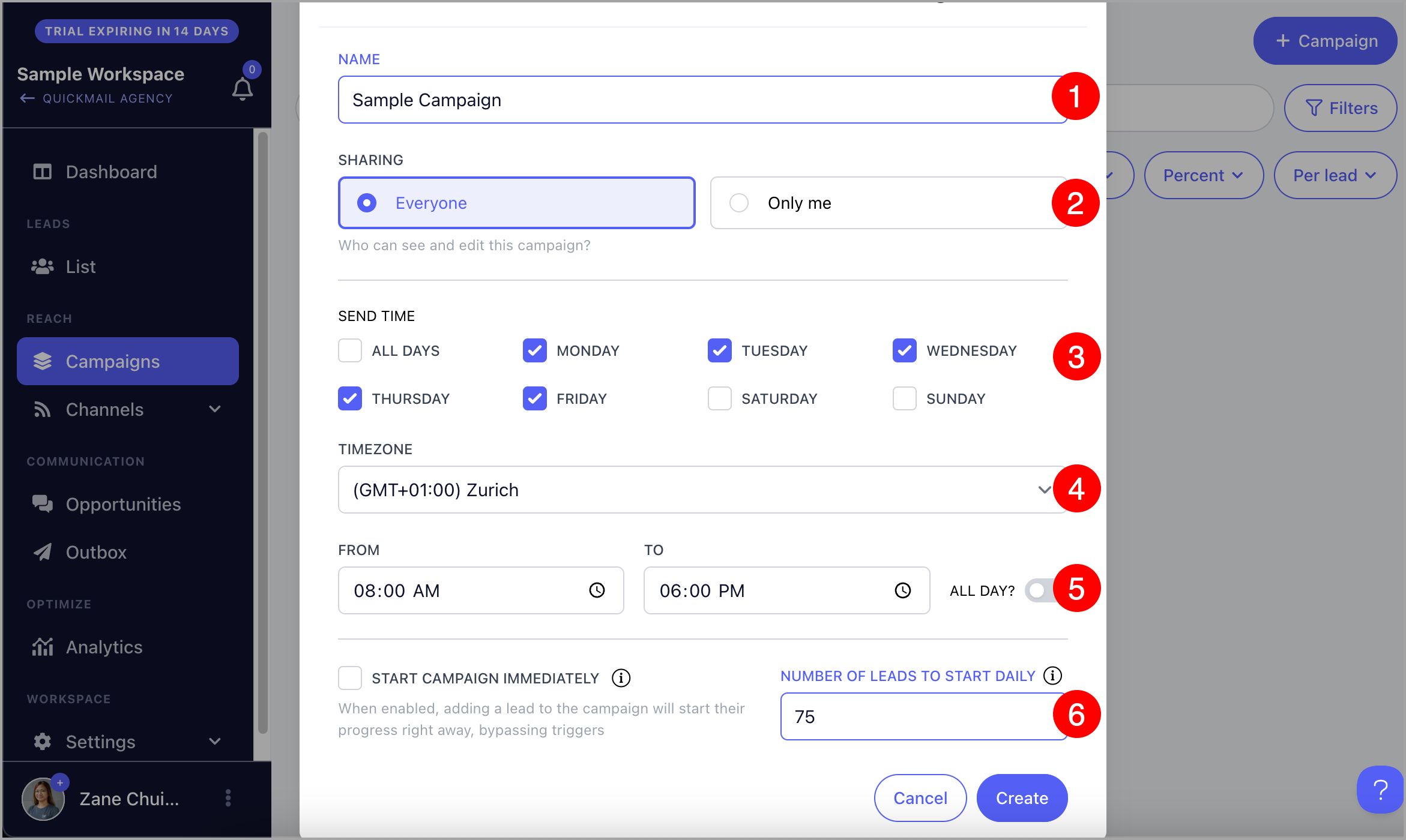
Task: Click the sidebar vertical scrollbar
Action: click(262, 432)
